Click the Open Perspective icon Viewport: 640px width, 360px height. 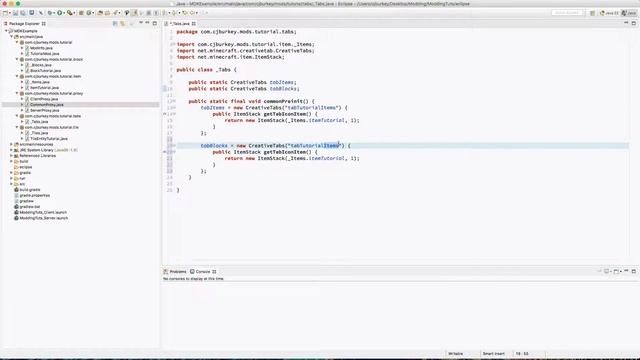[592, 13]
